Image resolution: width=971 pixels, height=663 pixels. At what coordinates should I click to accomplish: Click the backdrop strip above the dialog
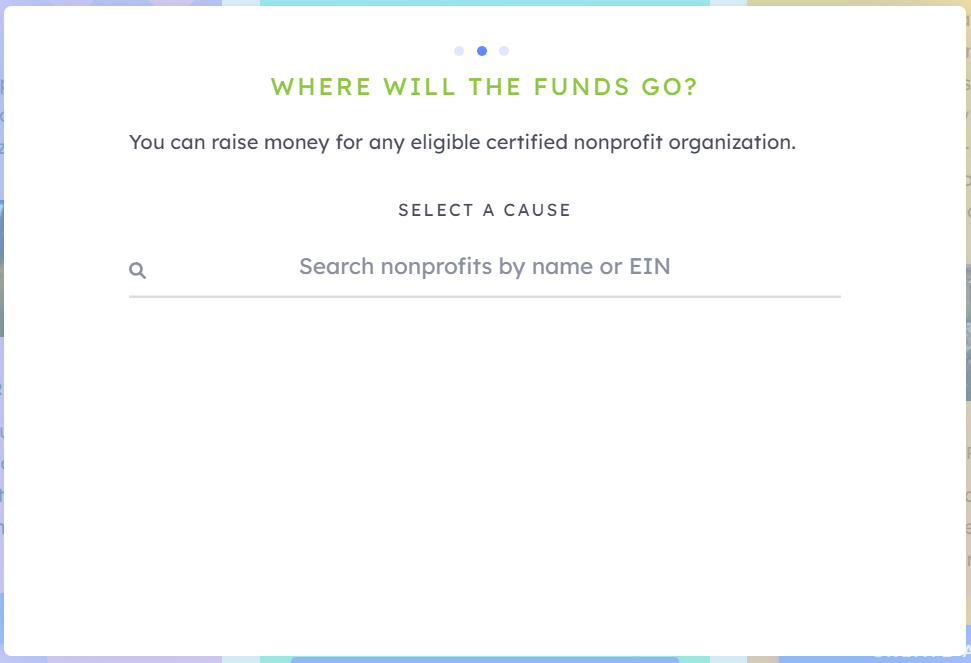[x=484, y=3]
